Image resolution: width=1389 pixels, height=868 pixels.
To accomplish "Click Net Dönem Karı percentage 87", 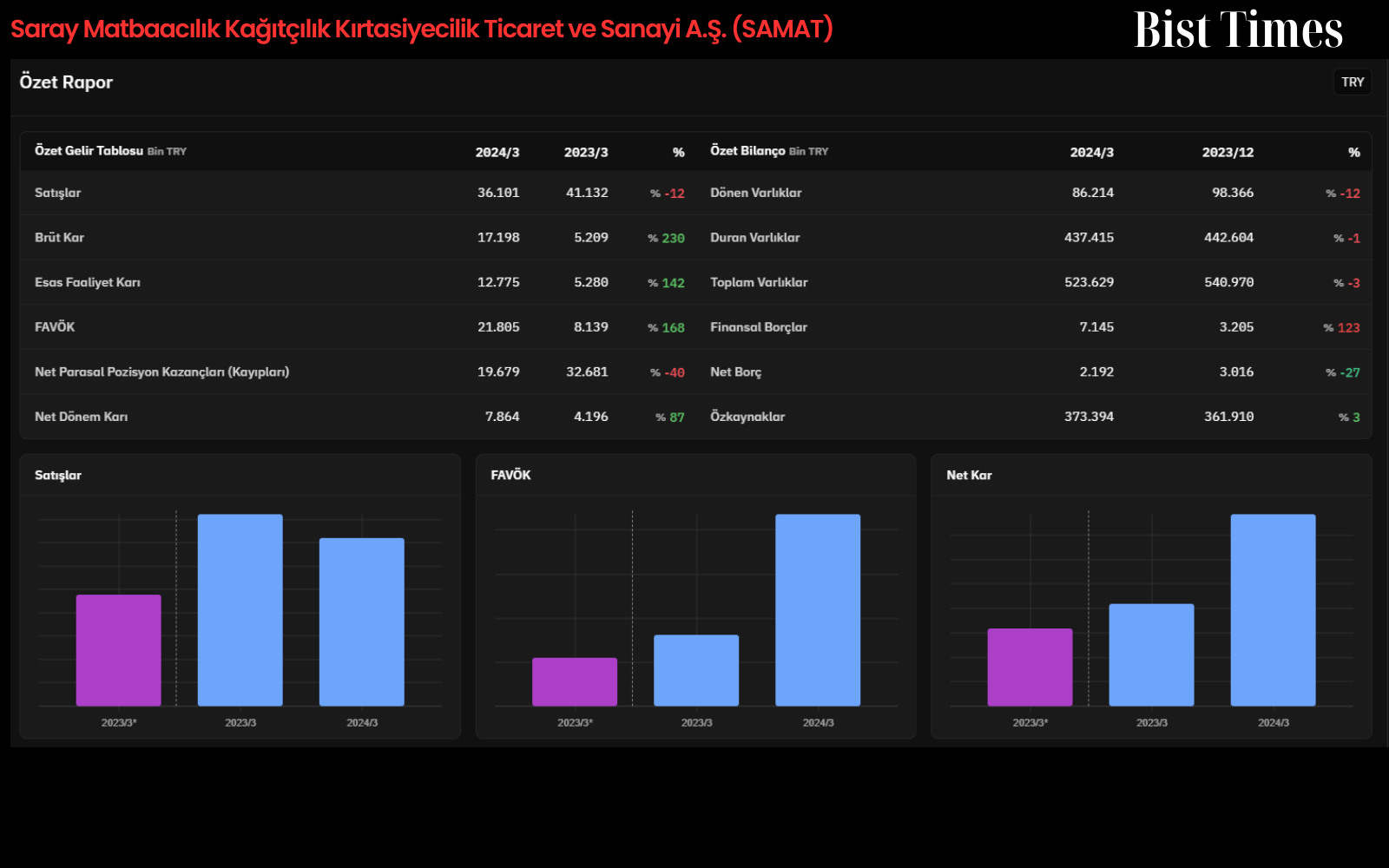I will (669, 418).
